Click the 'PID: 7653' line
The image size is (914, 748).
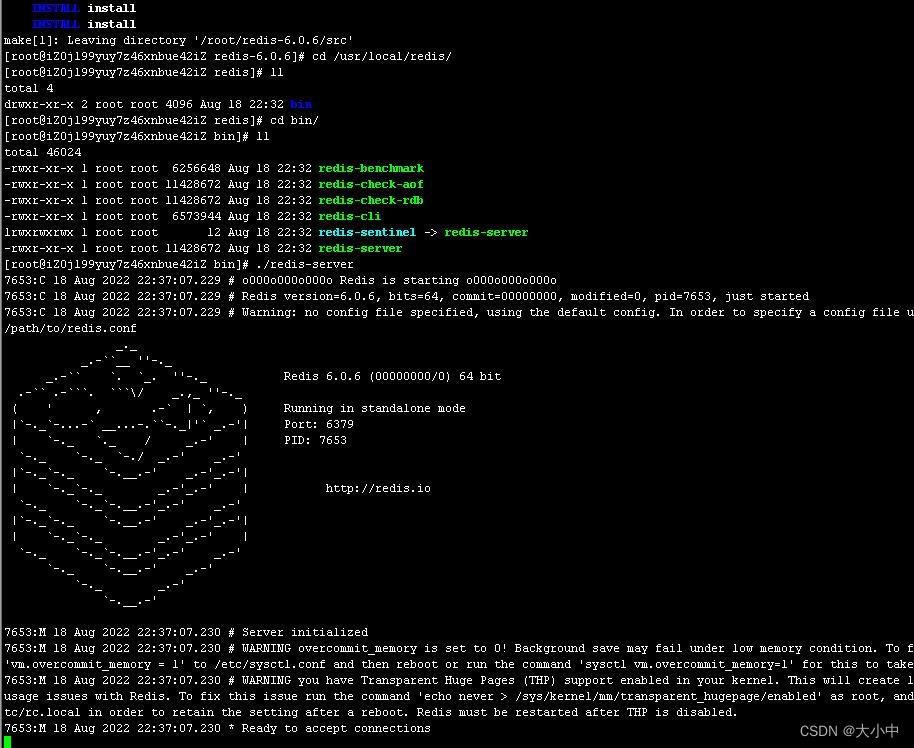(x=315, y=440)
